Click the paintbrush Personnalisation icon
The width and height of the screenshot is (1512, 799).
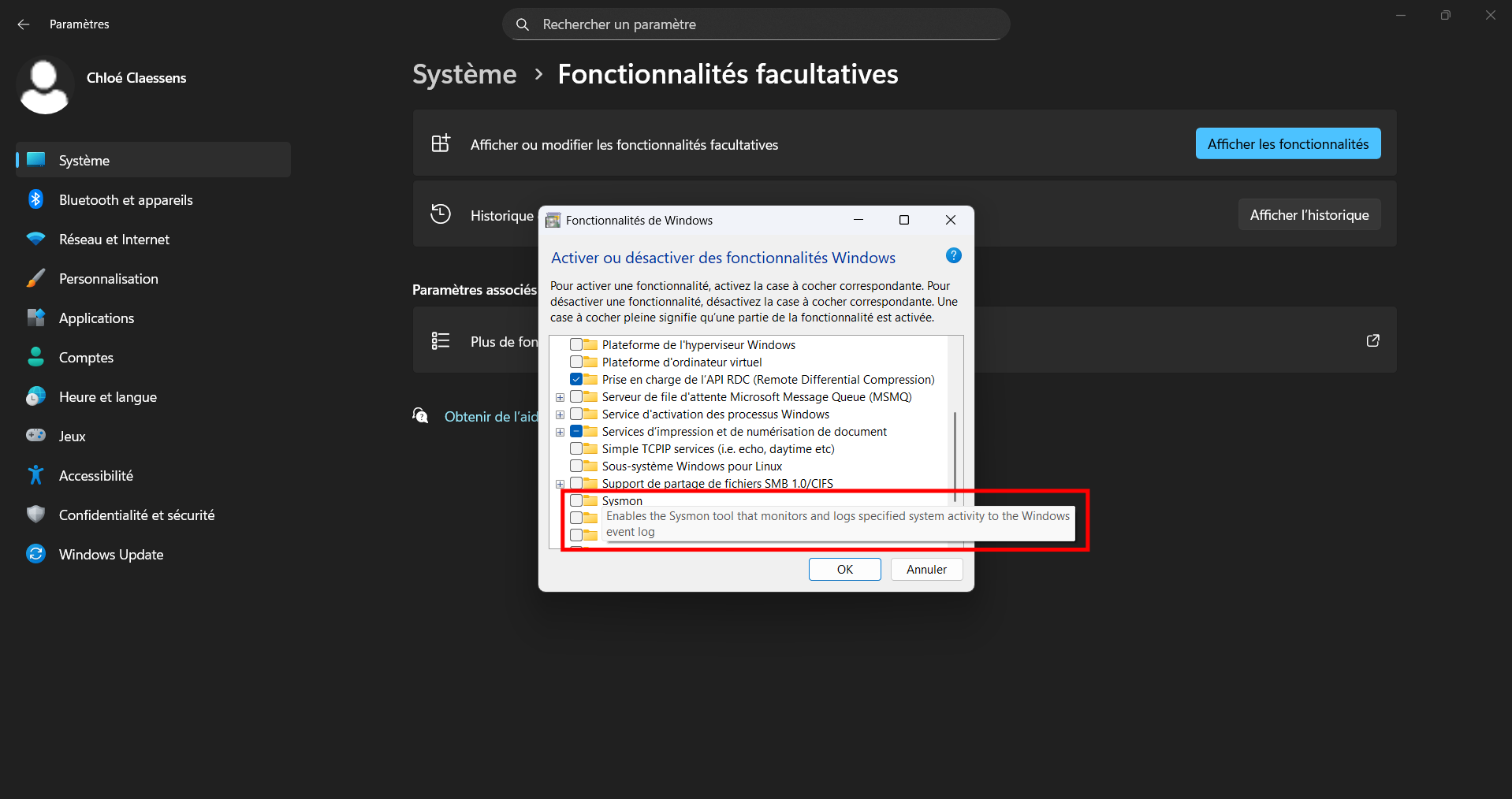tap(36, 278)
